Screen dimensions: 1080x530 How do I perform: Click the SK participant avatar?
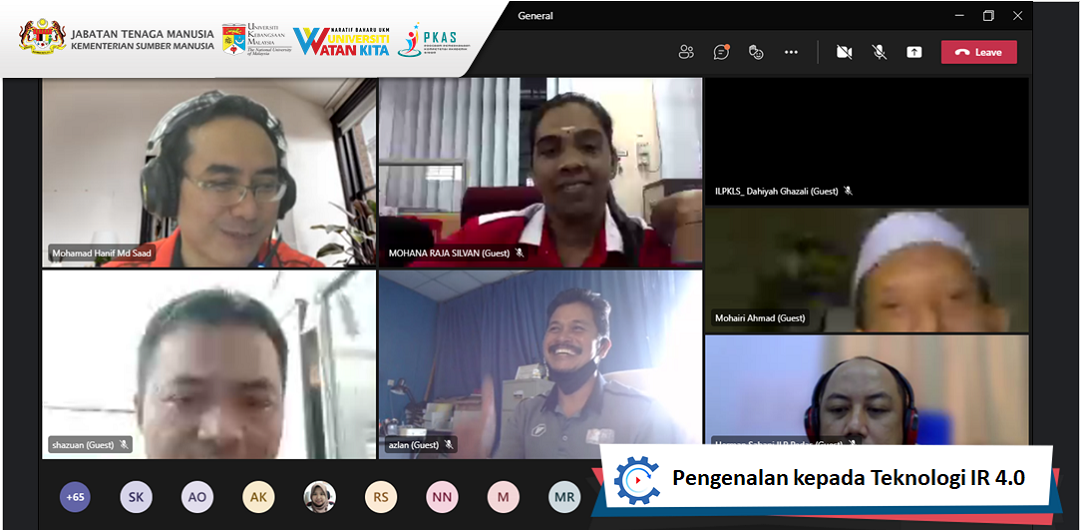(136, 497)
